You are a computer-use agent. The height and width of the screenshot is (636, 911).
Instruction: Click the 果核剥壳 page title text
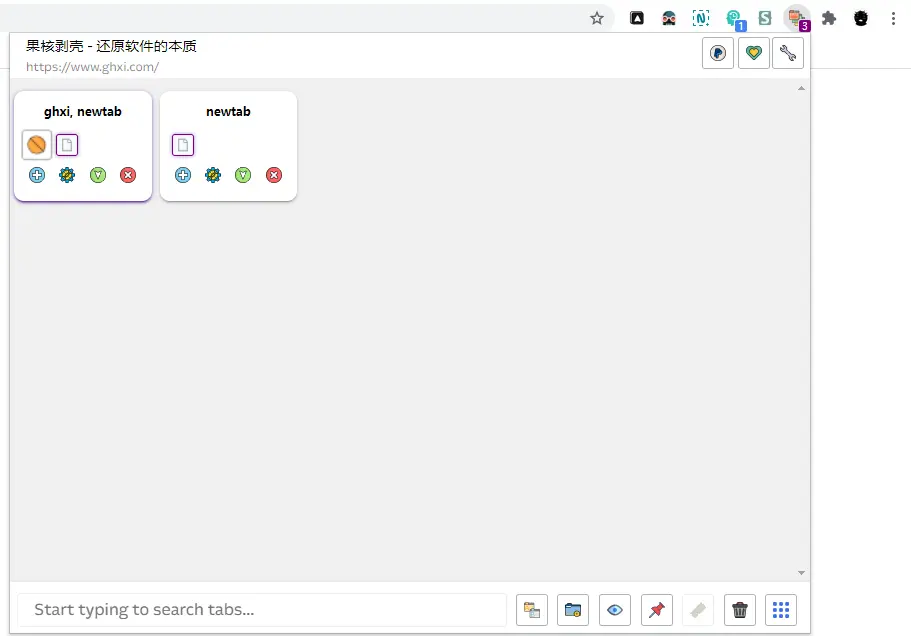111,46
